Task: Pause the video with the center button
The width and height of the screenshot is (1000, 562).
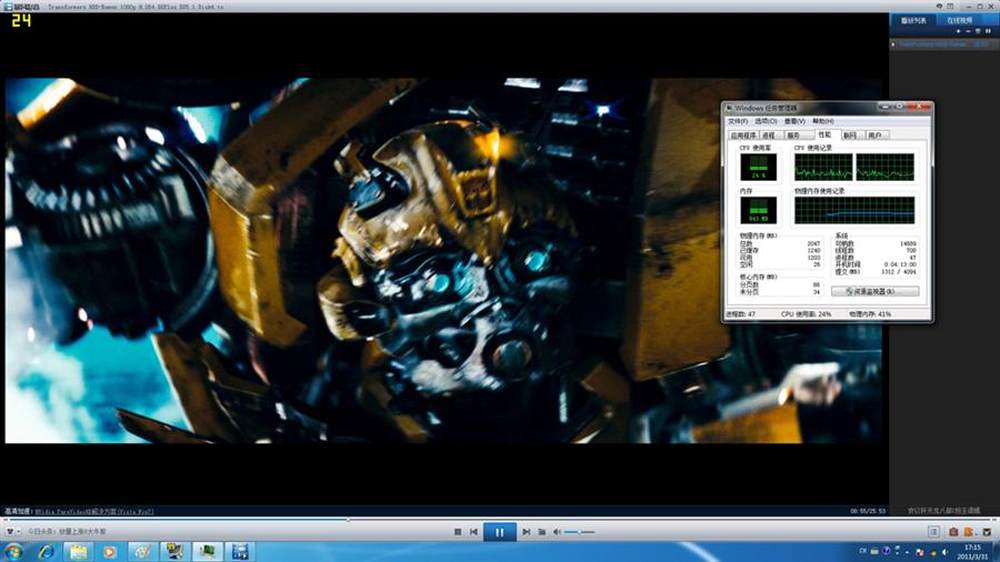Action: click(499, 532)
